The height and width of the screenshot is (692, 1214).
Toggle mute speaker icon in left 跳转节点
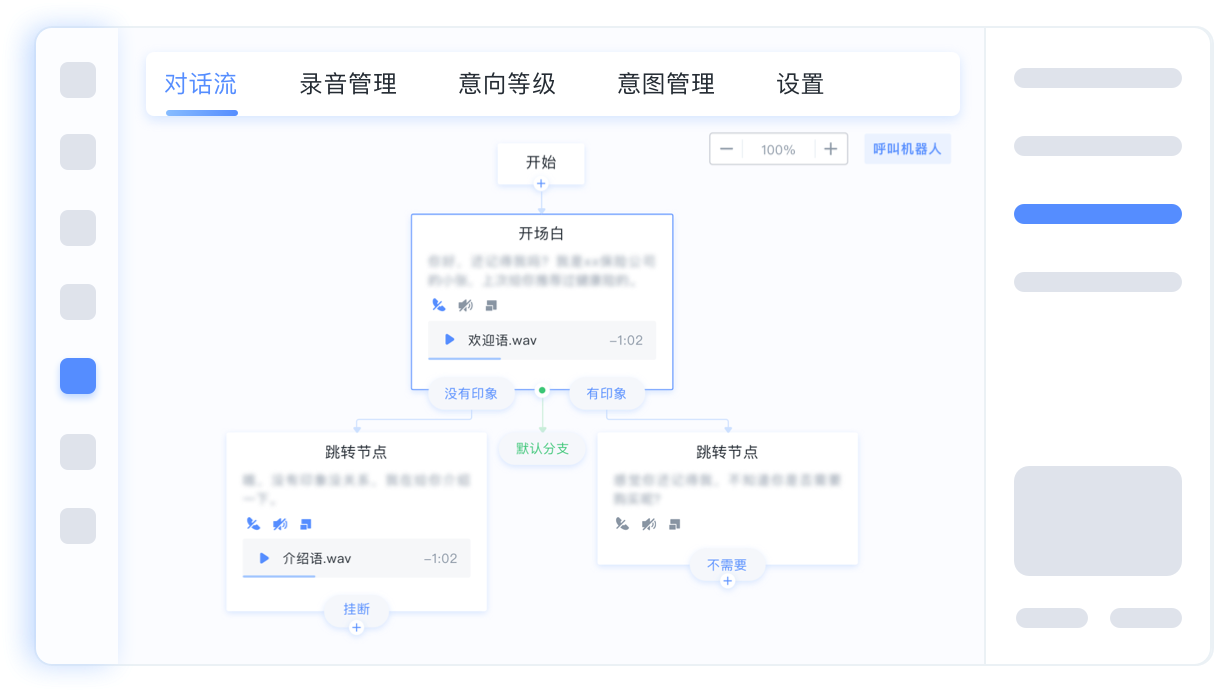(280, 524)
